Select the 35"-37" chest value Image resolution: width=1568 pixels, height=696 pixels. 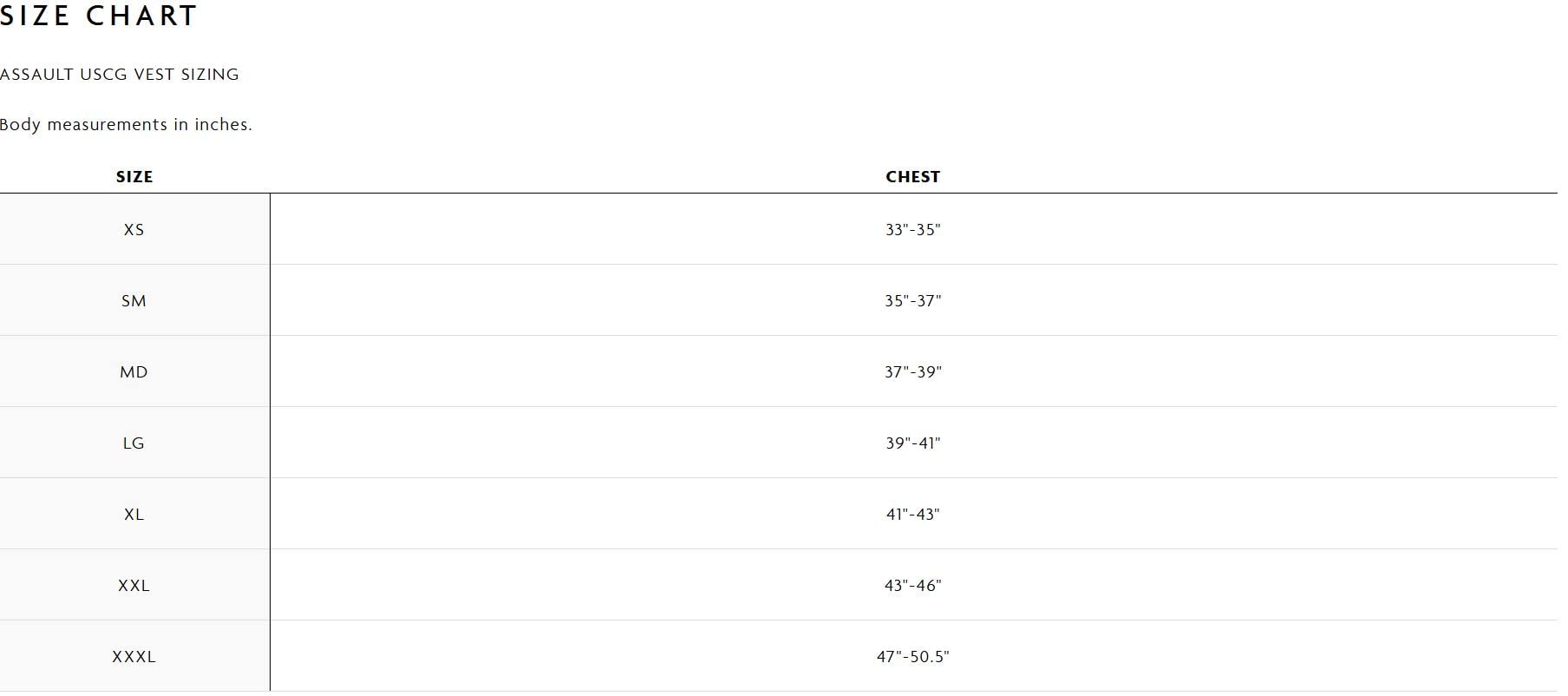tap(912, 301)
